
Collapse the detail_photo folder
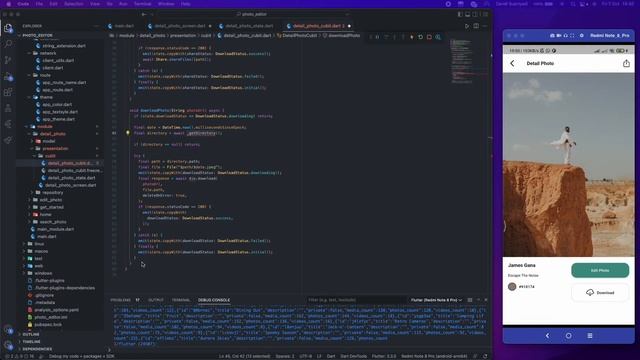pyautogui.click(x=52, y=134)
